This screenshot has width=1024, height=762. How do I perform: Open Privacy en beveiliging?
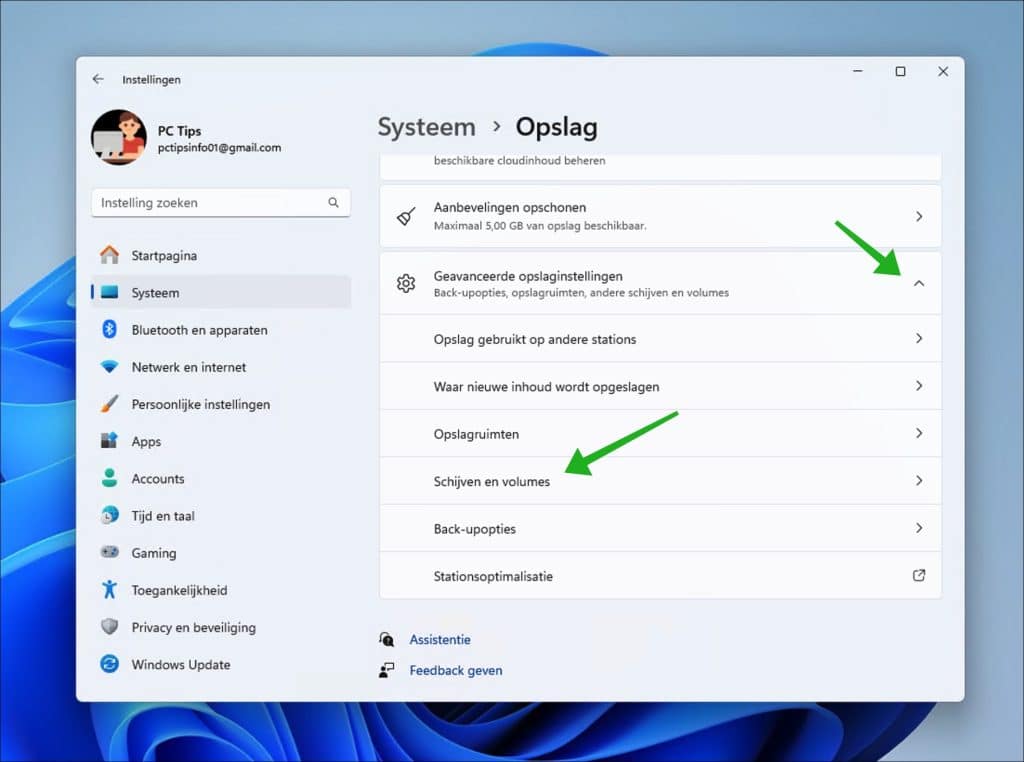tap(221, 627)
